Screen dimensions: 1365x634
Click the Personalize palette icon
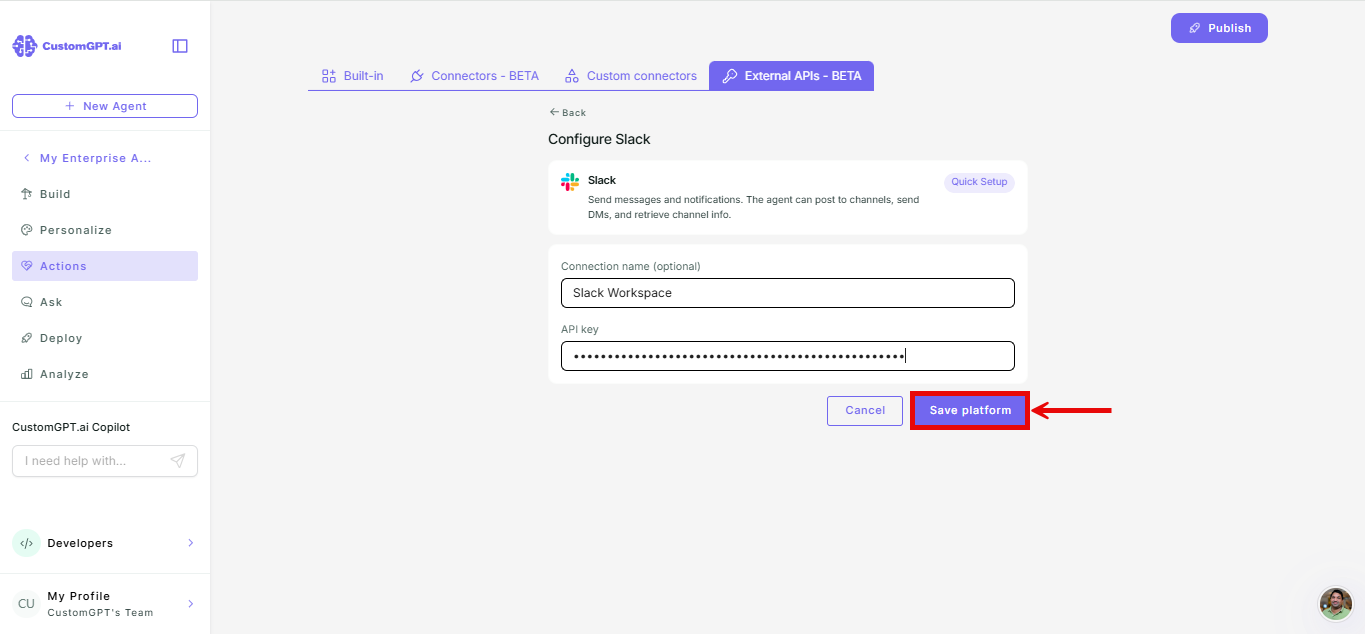[x=27, y=230]
